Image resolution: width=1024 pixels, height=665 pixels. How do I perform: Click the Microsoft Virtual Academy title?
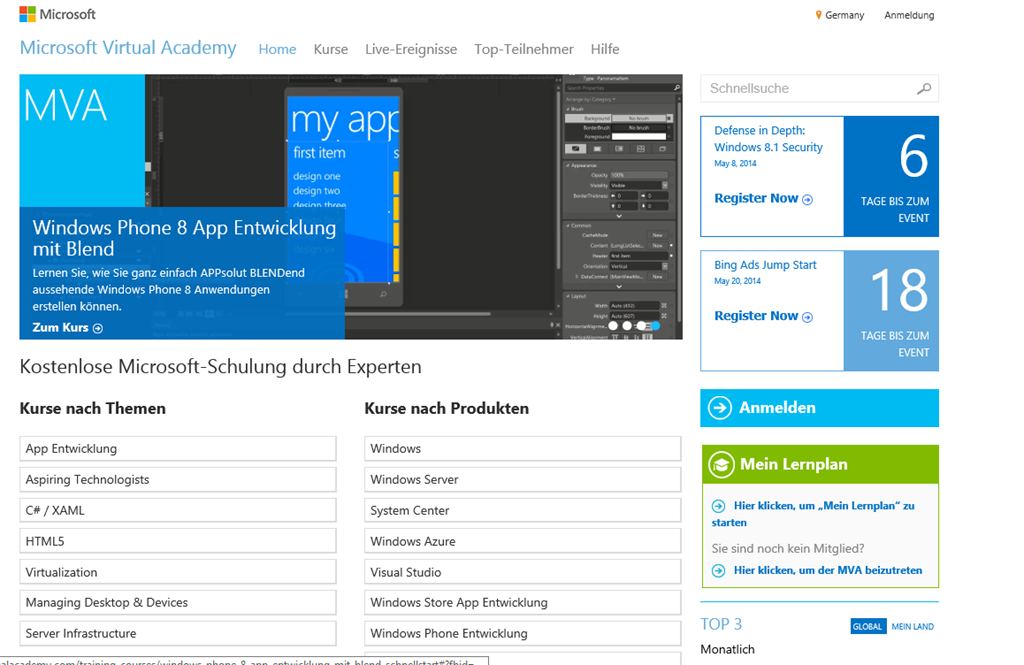point(128,48)
